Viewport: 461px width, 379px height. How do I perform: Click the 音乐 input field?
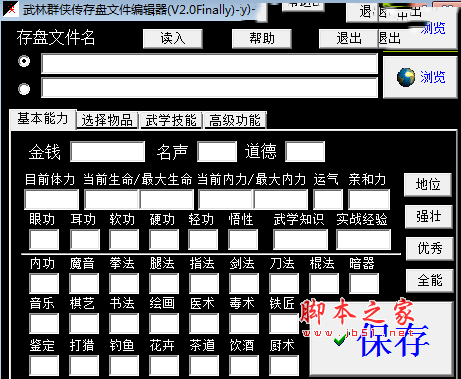(x=44, y=323)
